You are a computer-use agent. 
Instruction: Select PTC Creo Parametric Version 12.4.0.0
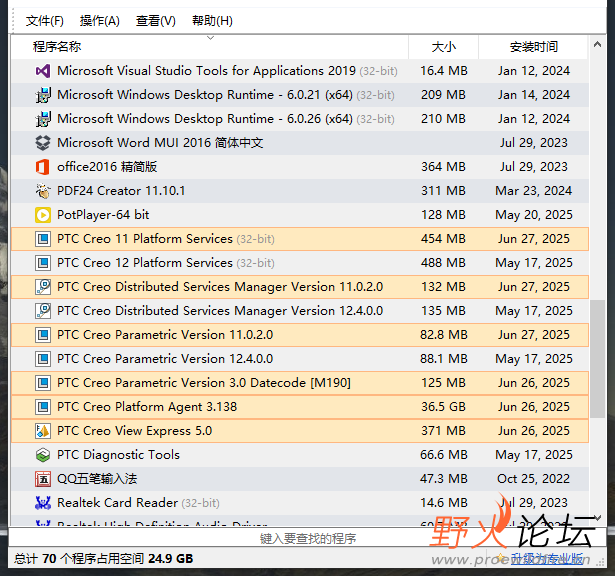[300, 359]
